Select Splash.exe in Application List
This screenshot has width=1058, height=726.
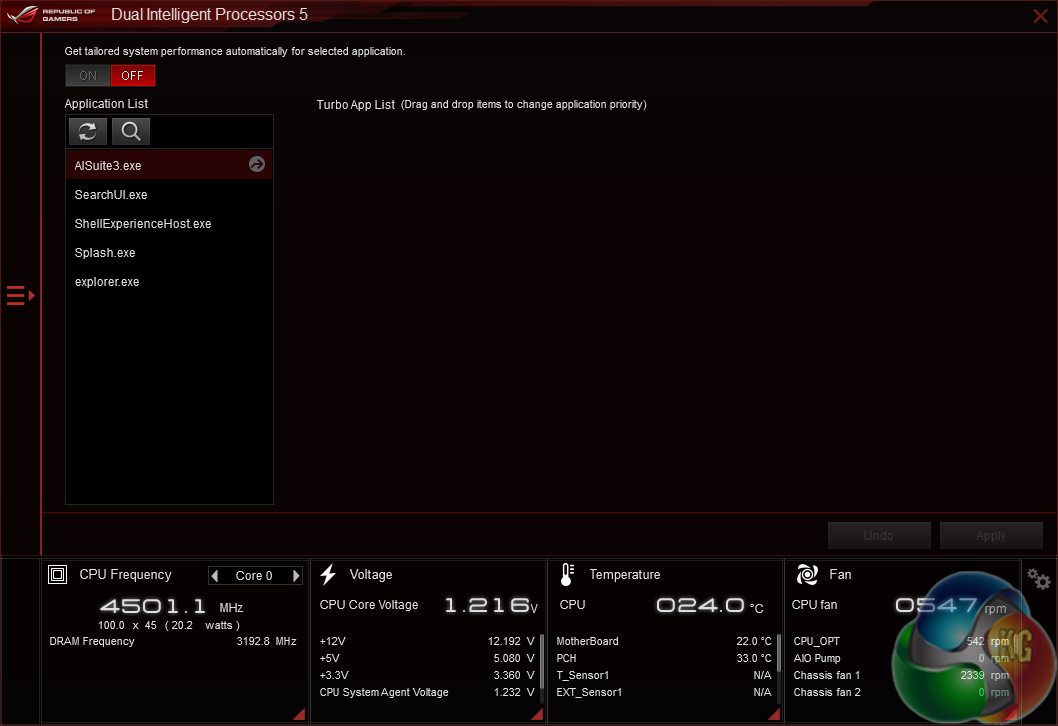coord(169,252)
